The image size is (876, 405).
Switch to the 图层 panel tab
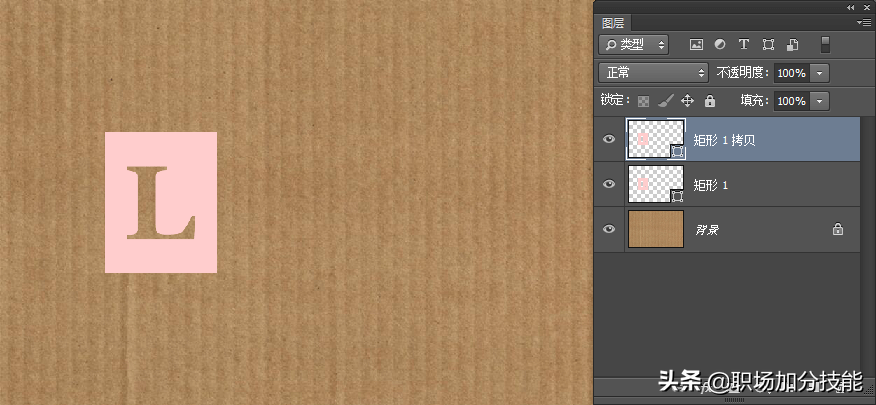coord(613,23)
